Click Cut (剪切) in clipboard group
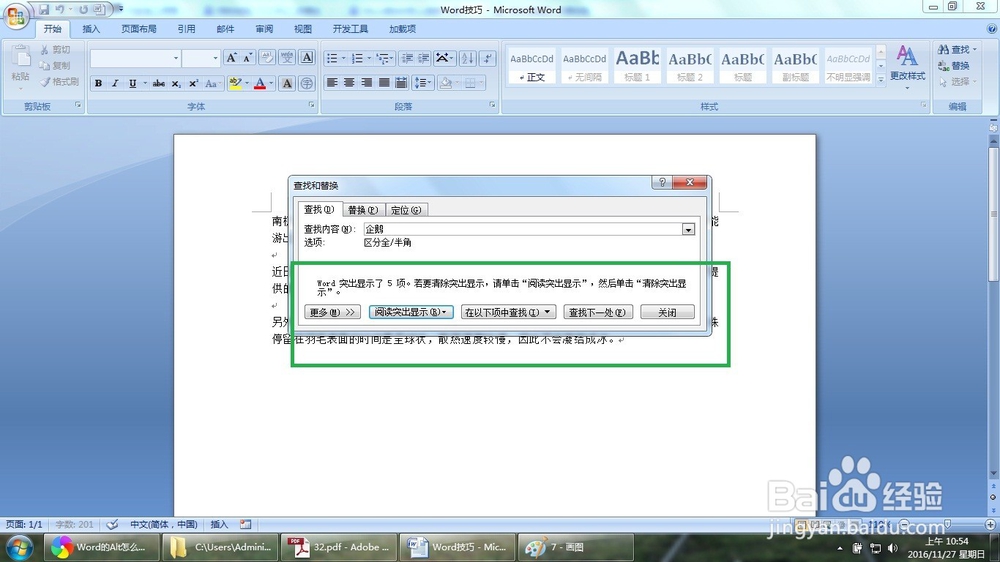The height and width of the screenshot is (562, 1000). (x=55, y=50)
